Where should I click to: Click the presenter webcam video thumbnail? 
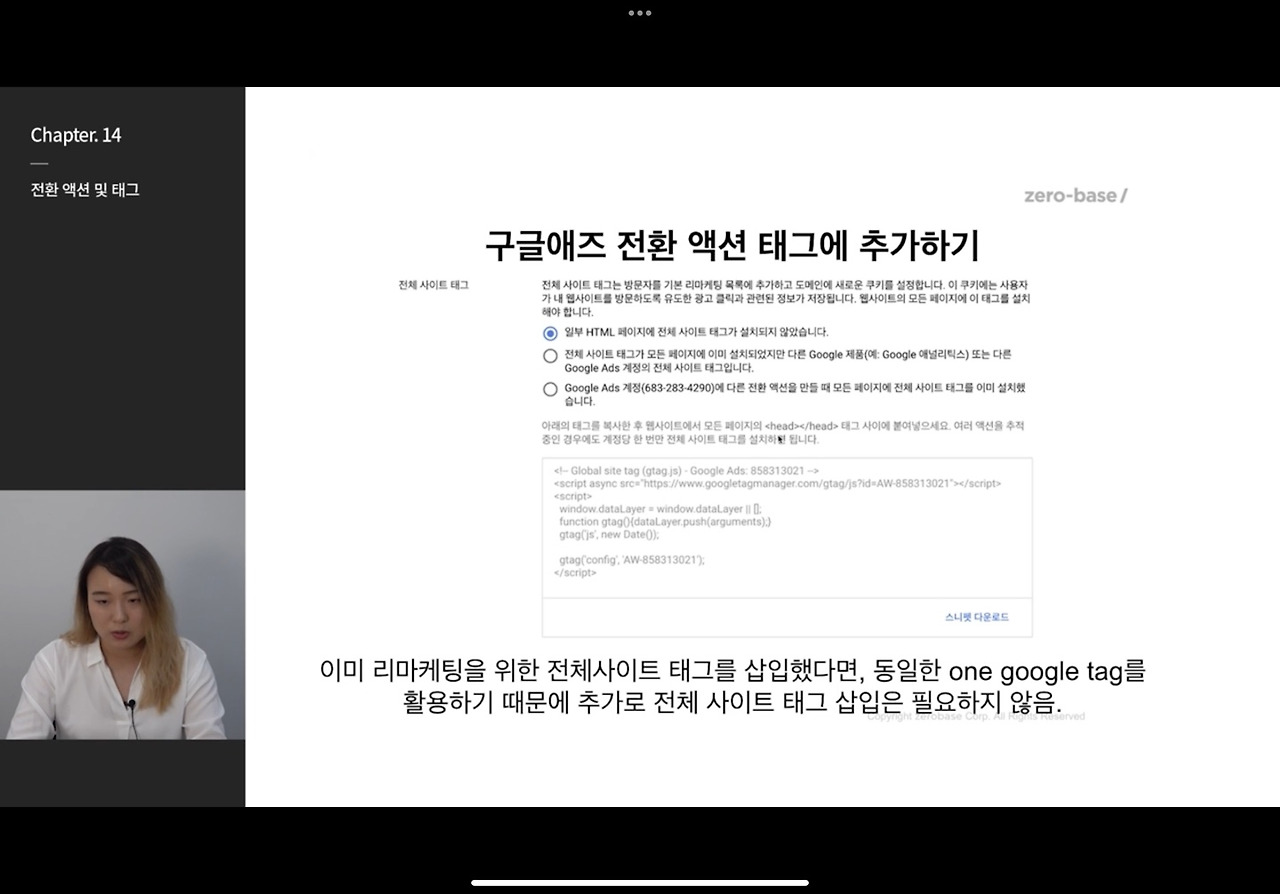pyautogui.click(x=122, y=615)
